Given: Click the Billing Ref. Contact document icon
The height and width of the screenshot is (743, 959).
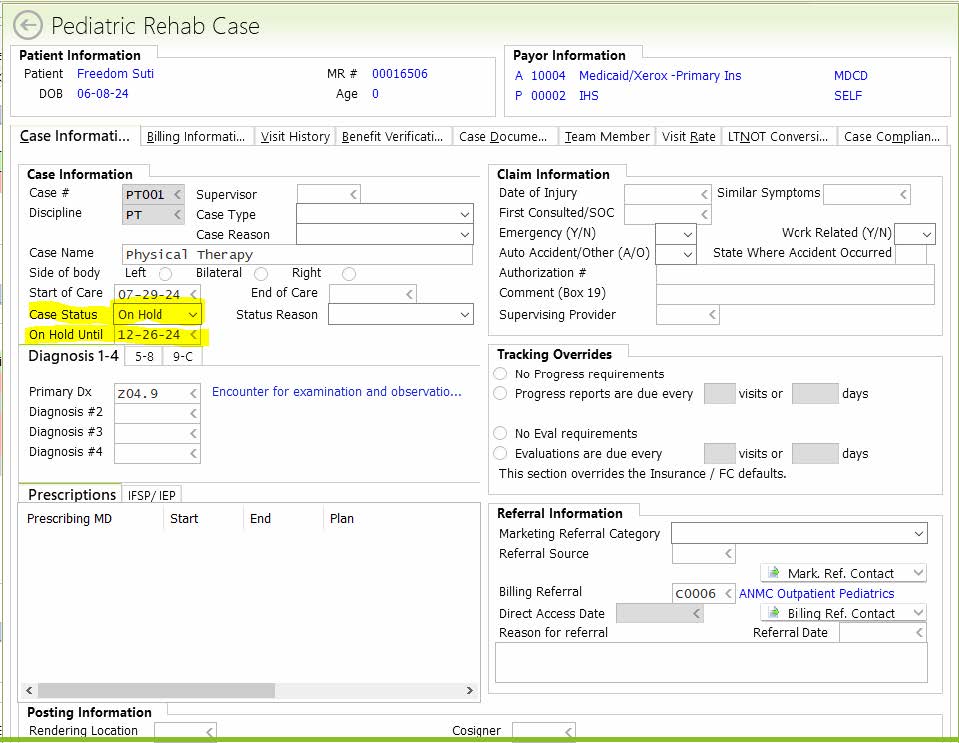Looking at the screenshot, I should [x=774, y=613].
